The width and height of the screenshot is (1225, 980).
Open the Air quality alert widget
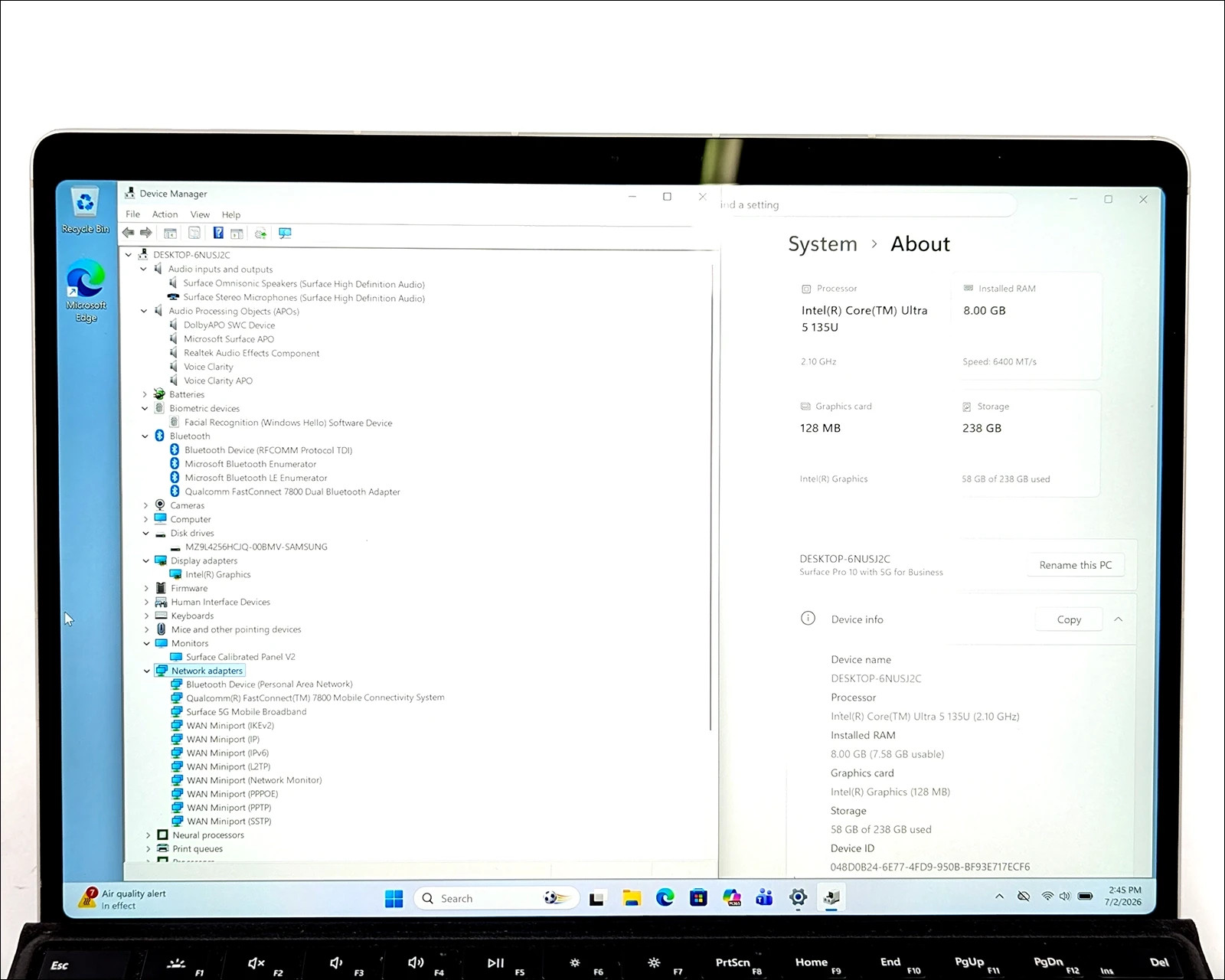[x=122, y=899]
